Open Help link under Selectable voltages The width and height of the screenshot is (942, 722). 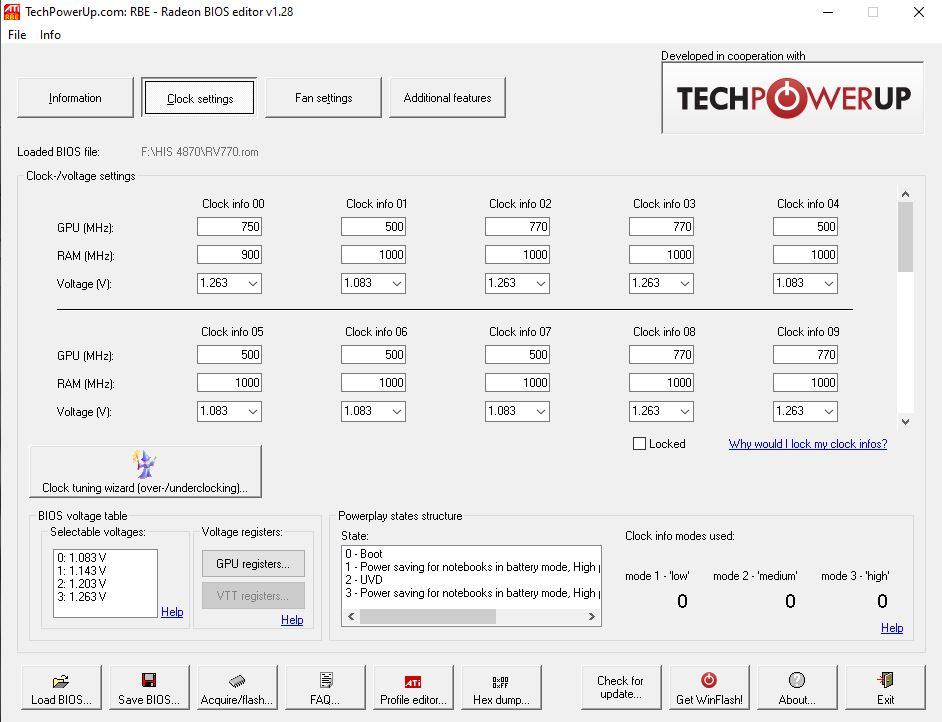[172, 611]
